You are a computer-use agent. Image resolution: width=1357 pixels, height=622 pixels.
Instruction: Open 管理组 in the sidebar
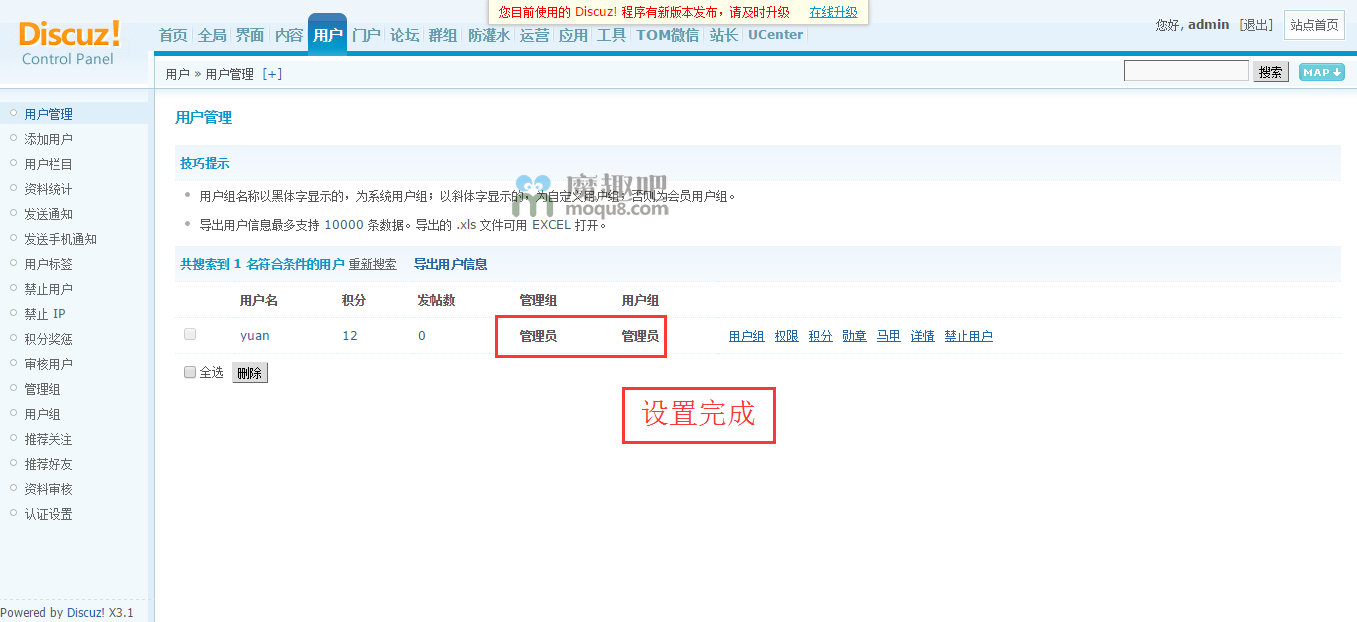tap(42, 389)
